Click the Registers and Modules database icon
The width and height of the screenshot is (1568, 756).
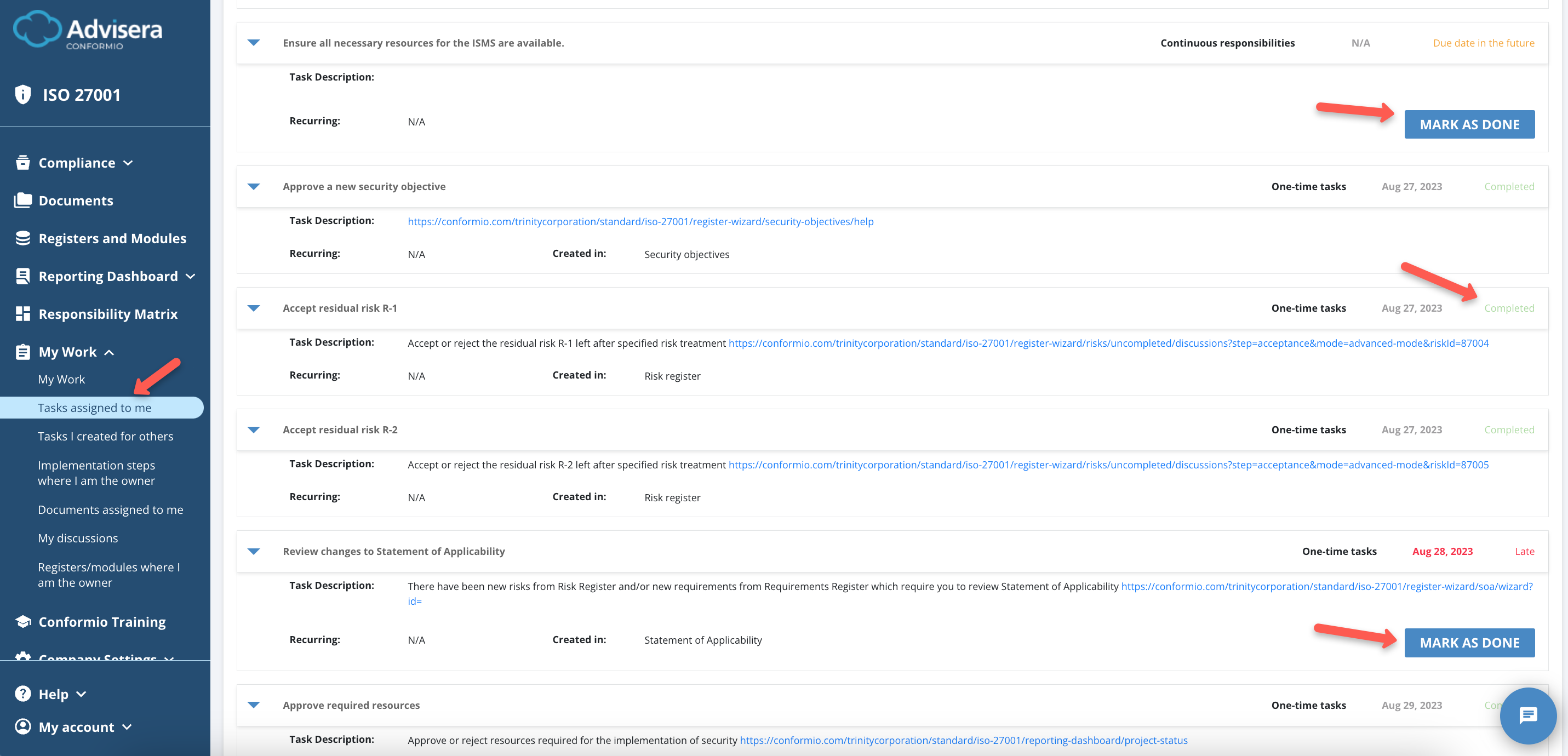point(22,238)
